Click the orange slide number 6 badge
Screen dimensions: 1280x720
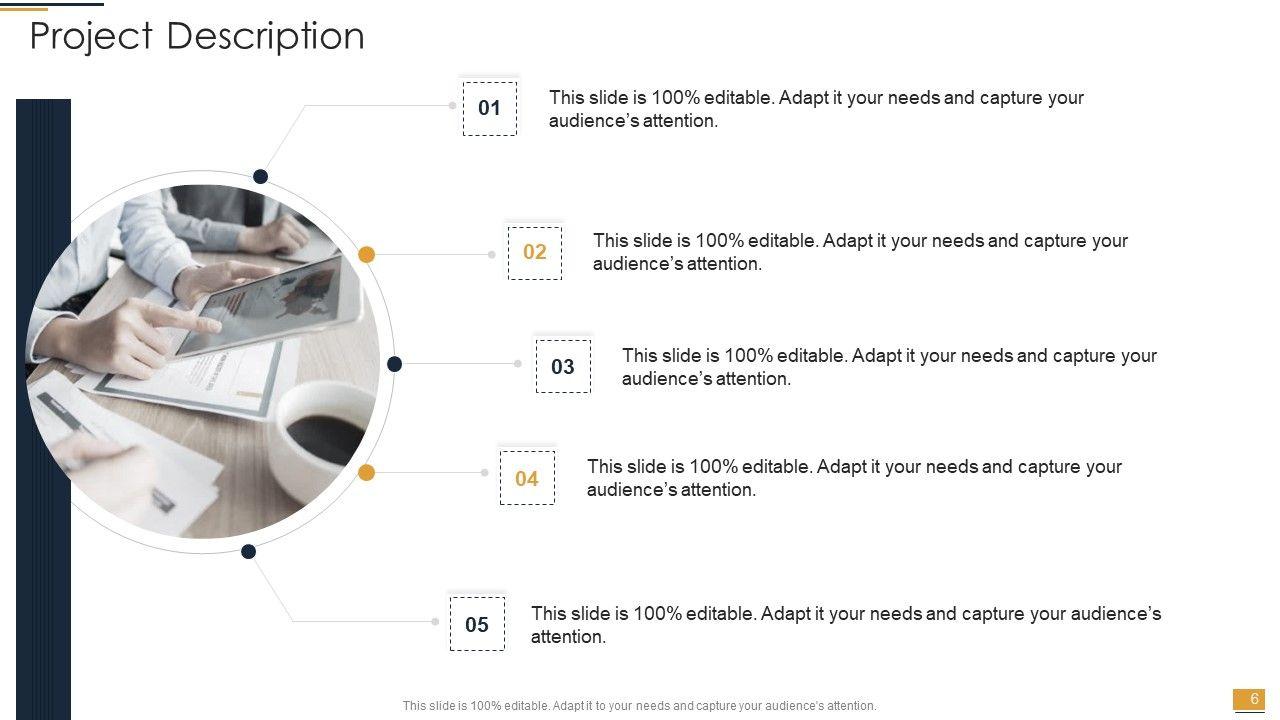click(x=1249, y=699)
